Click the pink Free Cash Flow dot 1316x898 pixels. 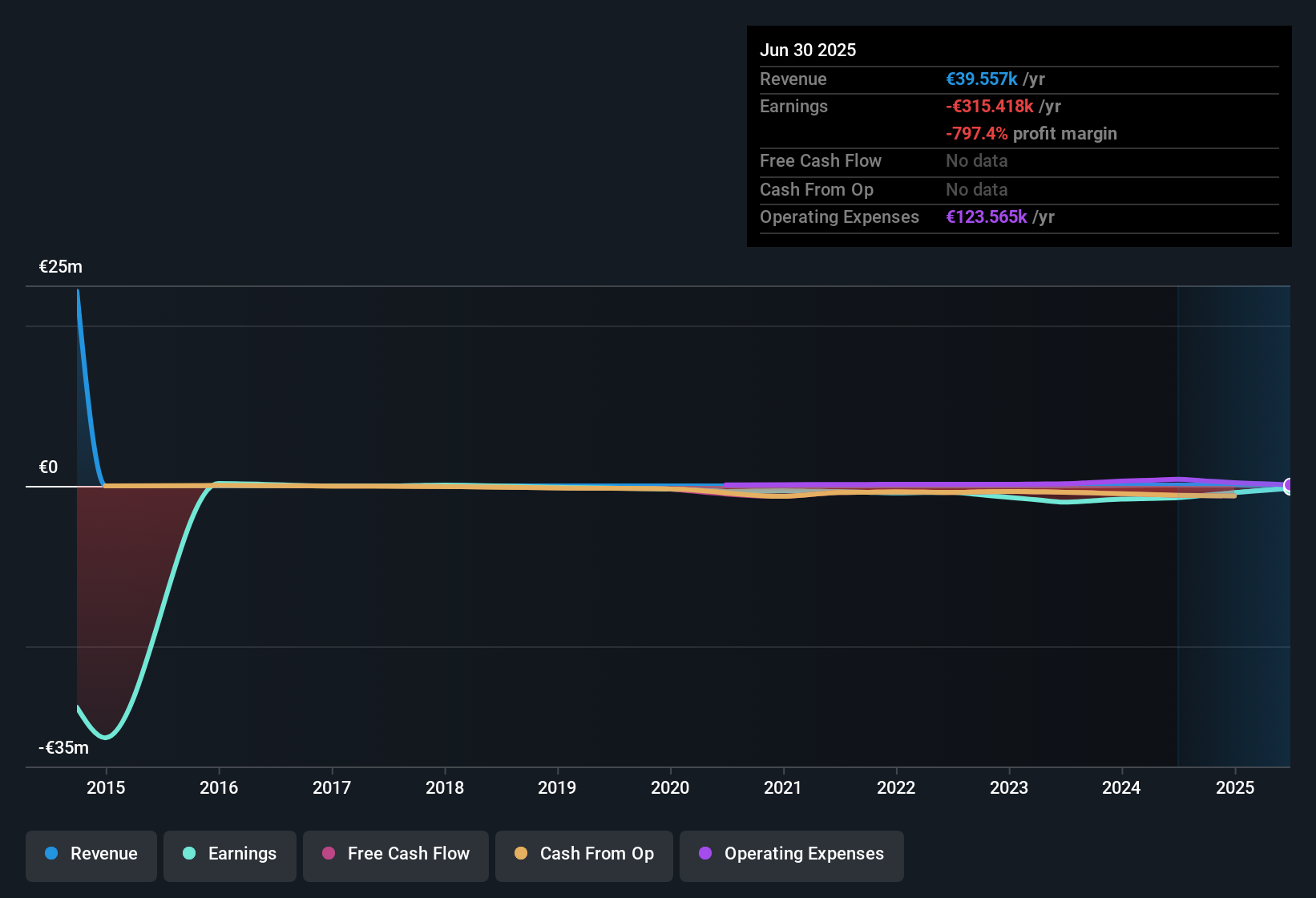pos(329,854)
